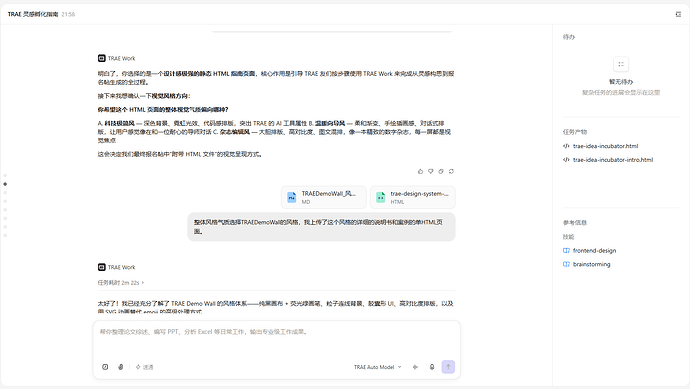Click the 参考信息 section heading
Viewport: 690px width, 389px height.
click(x=575, y=223)
